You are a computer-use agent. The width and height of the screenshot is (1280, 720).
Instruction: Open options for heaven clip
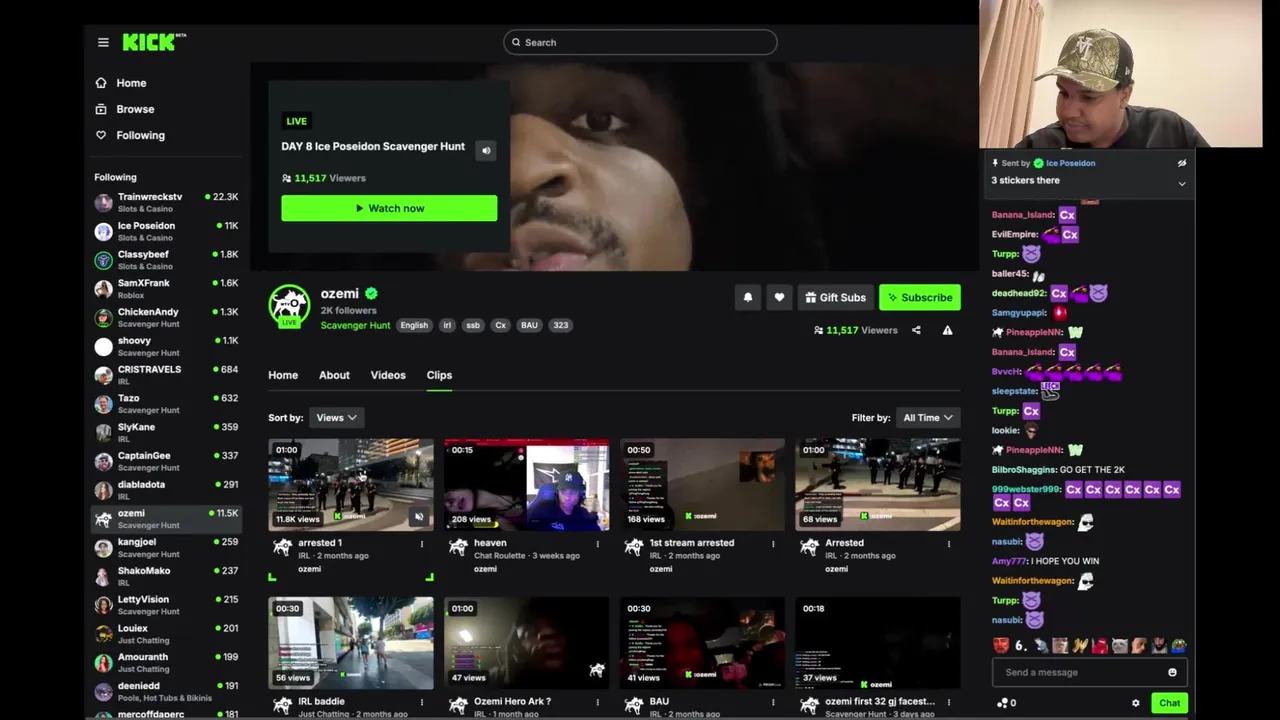pos(597,544)
